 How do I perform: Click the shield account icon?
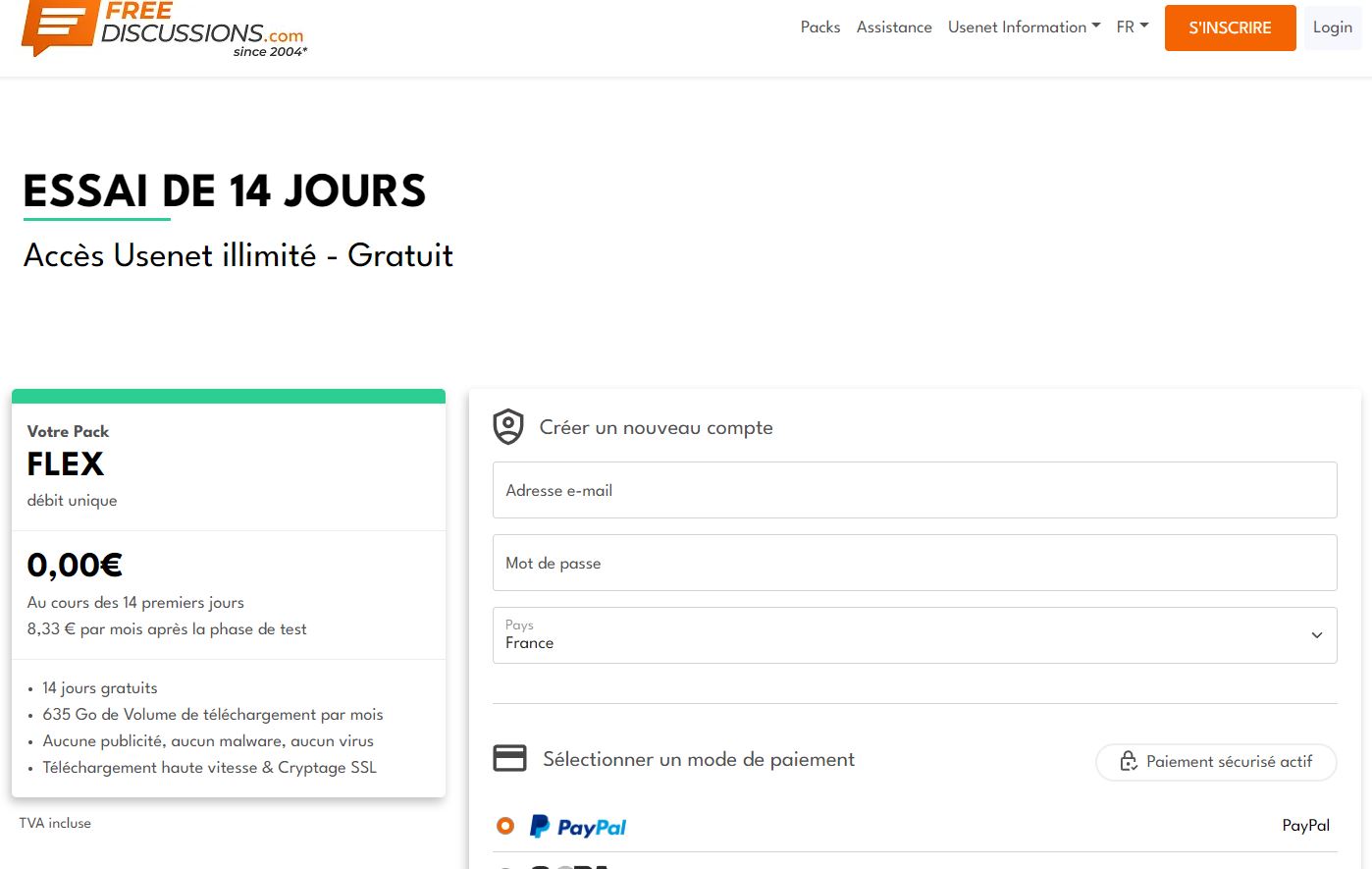pyautogui.click(x=508, y=427)
